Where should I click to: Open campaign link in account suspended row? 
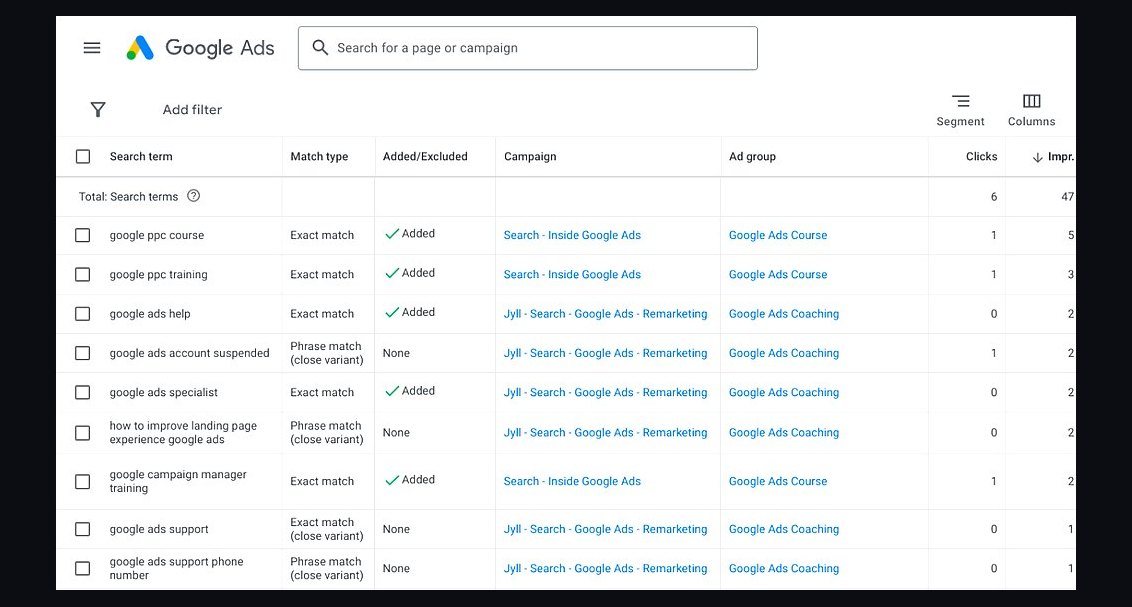point(606,353)
